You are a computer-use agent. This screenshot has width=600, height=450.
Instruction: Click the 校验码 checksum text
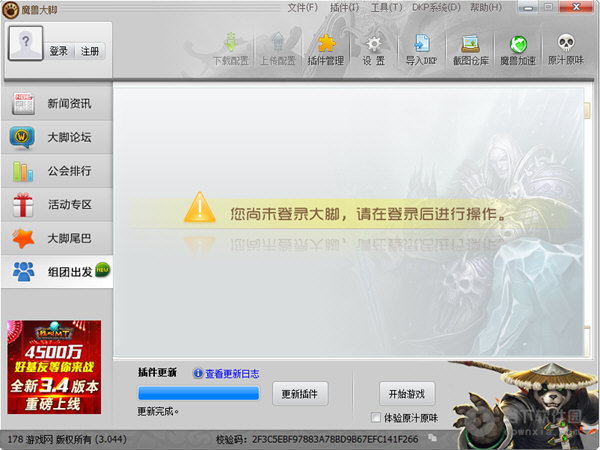click(317, 439)
